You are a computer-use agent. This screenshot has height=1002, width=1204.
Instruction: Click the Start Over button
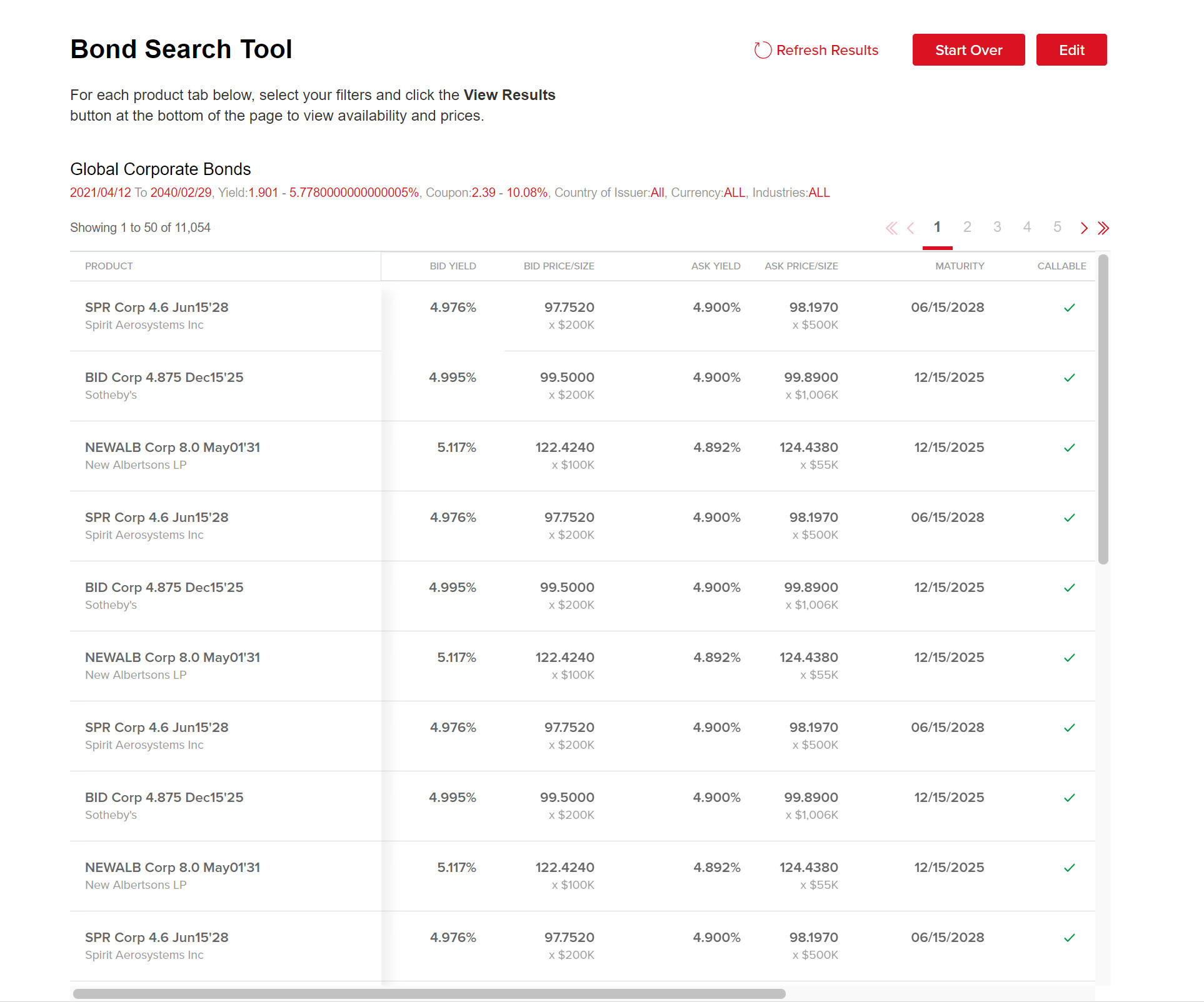[x=967, y=49]
